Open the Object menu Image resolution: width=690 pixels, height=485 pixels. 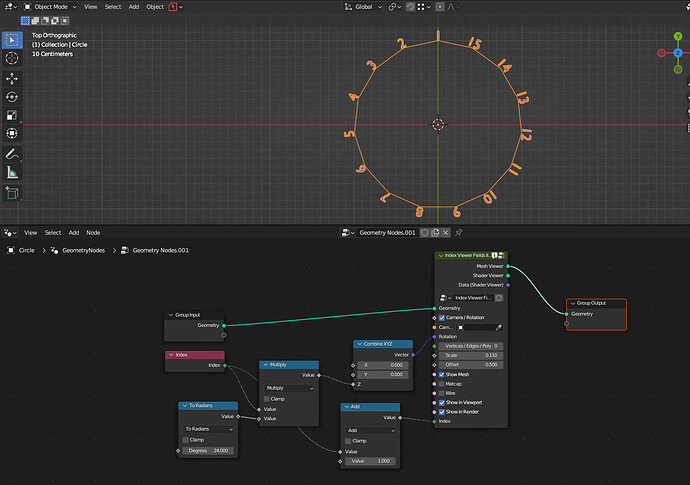click(155, 7)
